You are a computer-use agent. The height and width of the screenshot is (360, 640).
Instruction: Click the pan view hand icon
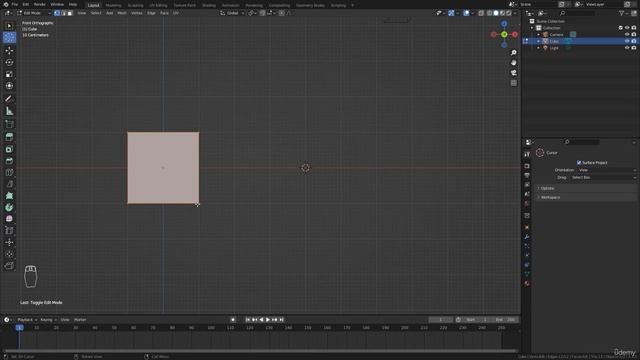click(513, 63)
